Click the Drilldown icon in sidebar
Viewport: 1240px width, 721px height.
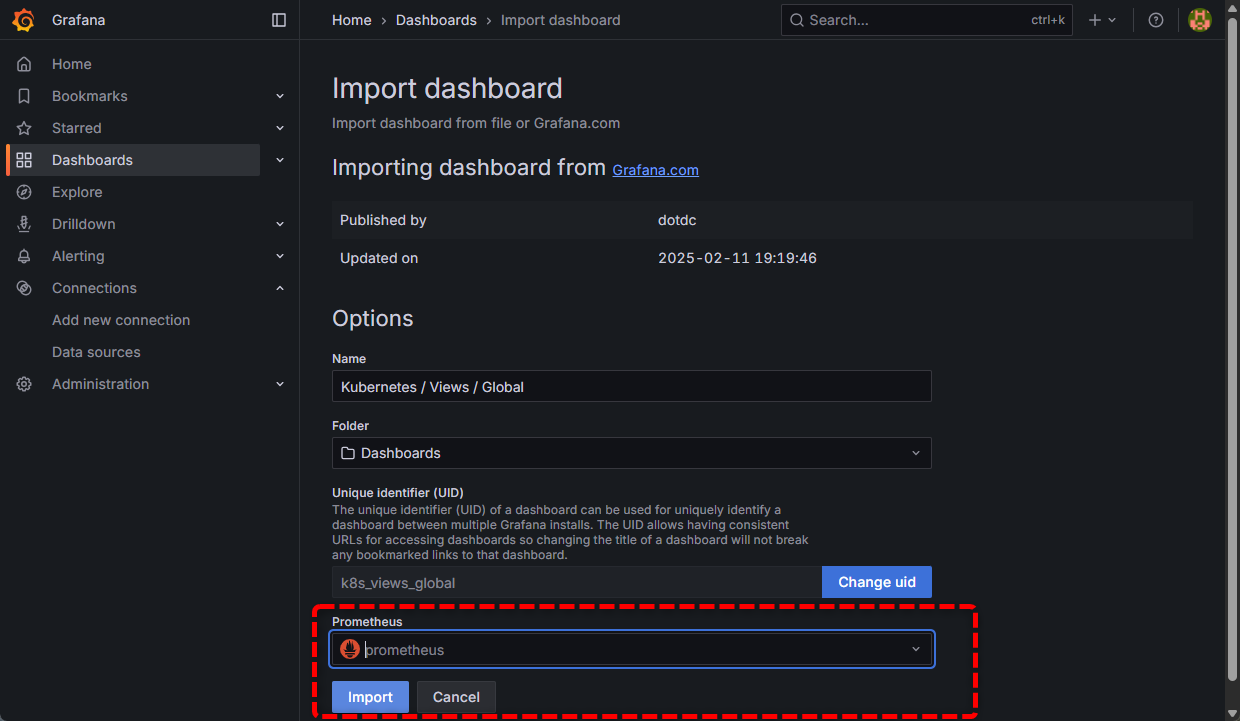coord(24,224)
